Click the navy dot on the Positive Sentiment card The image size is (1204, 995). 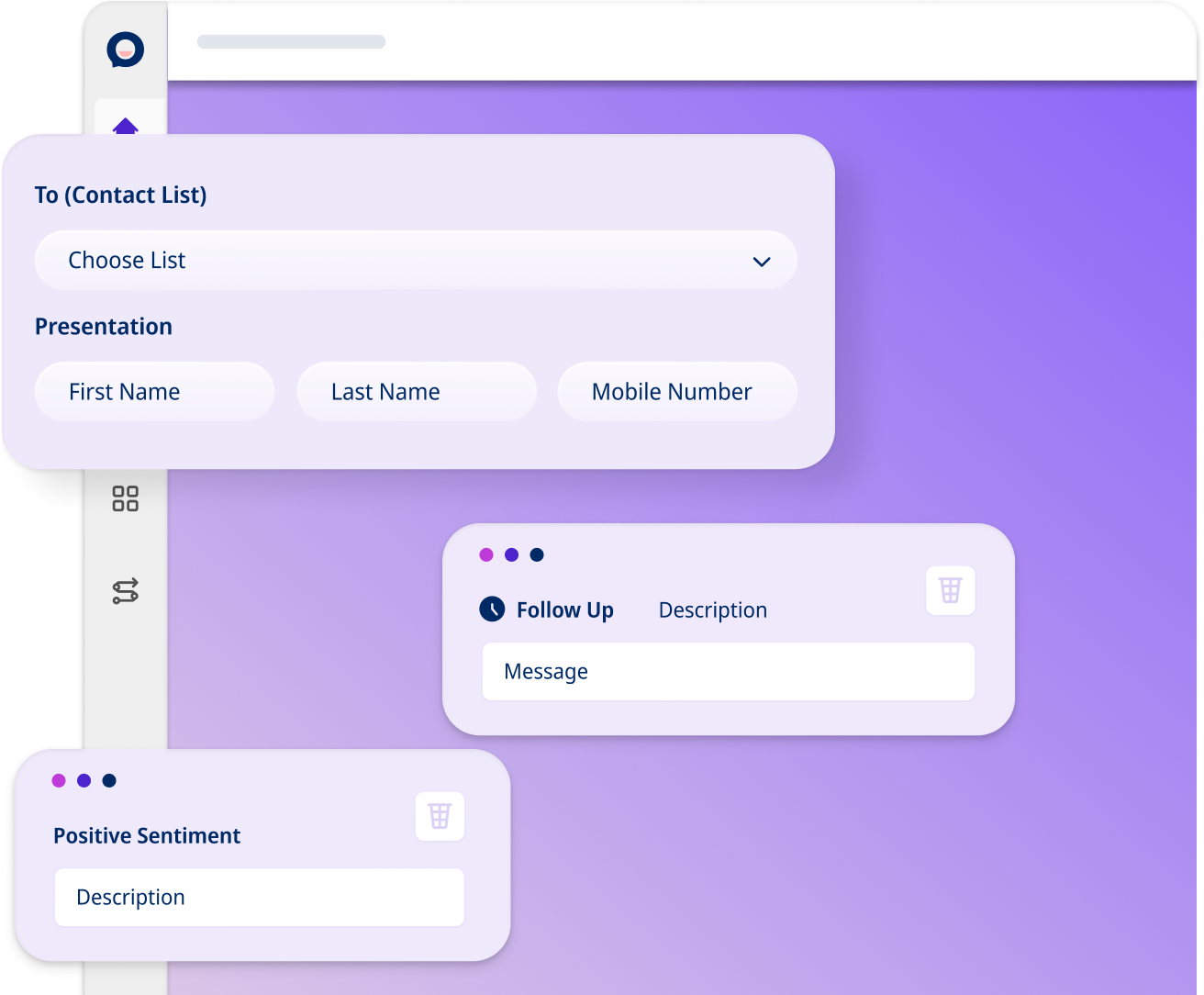coord(109,781)
